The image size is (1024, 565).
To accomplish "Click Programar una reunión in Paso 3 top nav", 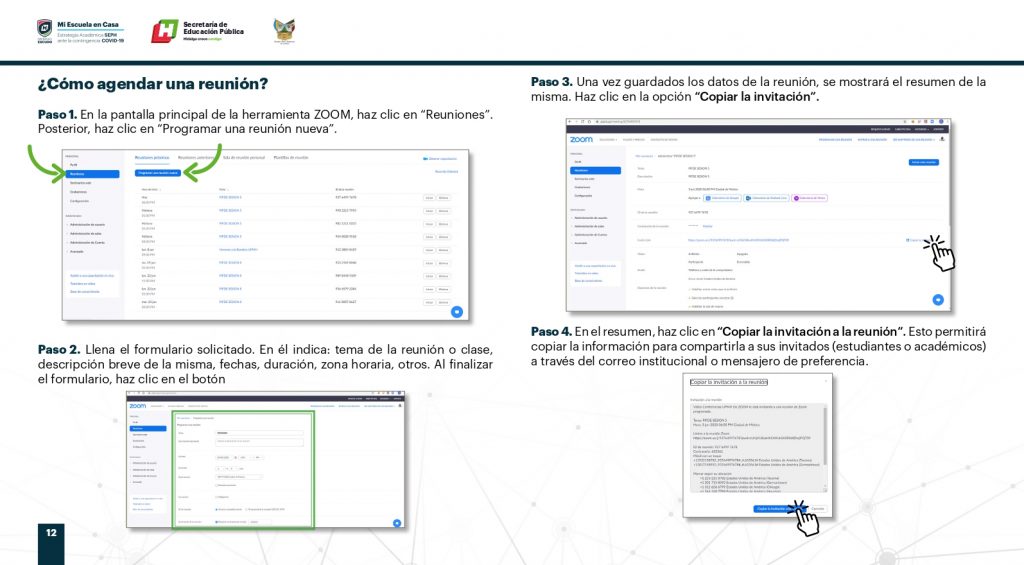I will pos(835,140).
